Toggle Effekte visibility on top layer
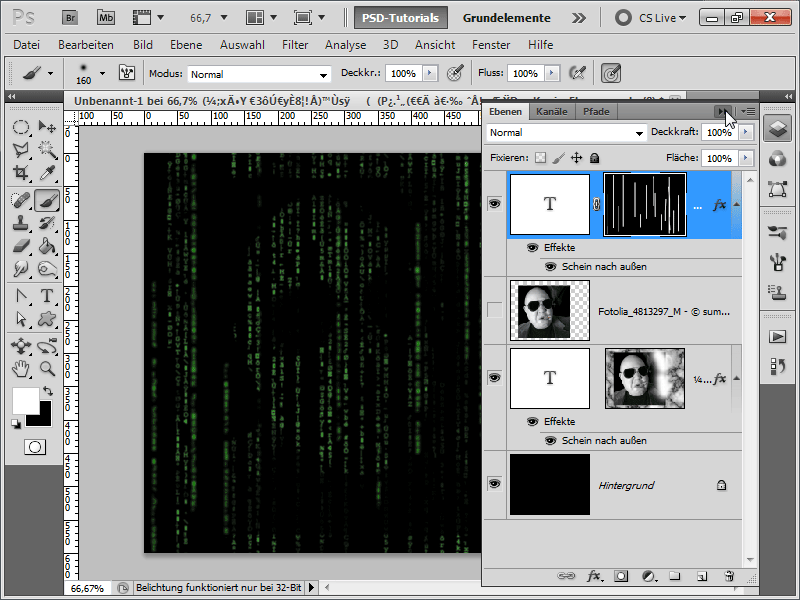This screenshot has height=600, width=800. pyautogui.click(x=533, y=247)
